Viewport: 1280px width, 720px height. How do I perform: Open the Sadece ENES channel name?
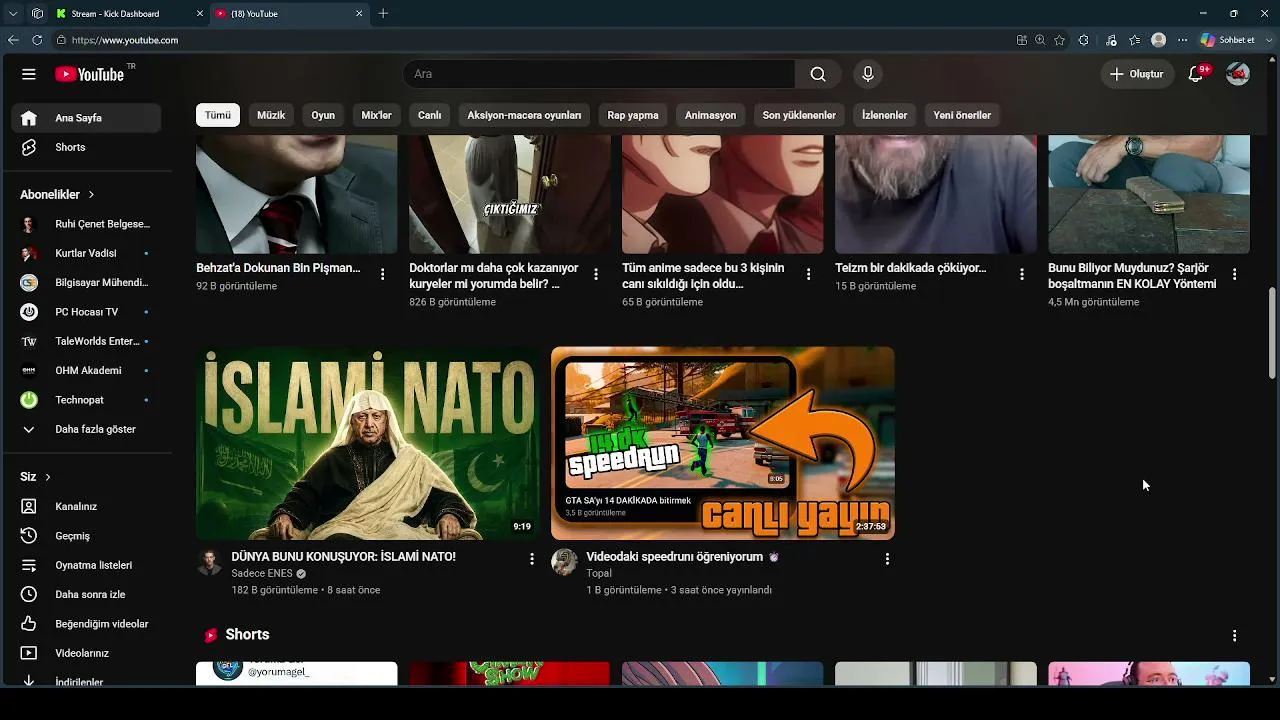[x=262, y=574]
